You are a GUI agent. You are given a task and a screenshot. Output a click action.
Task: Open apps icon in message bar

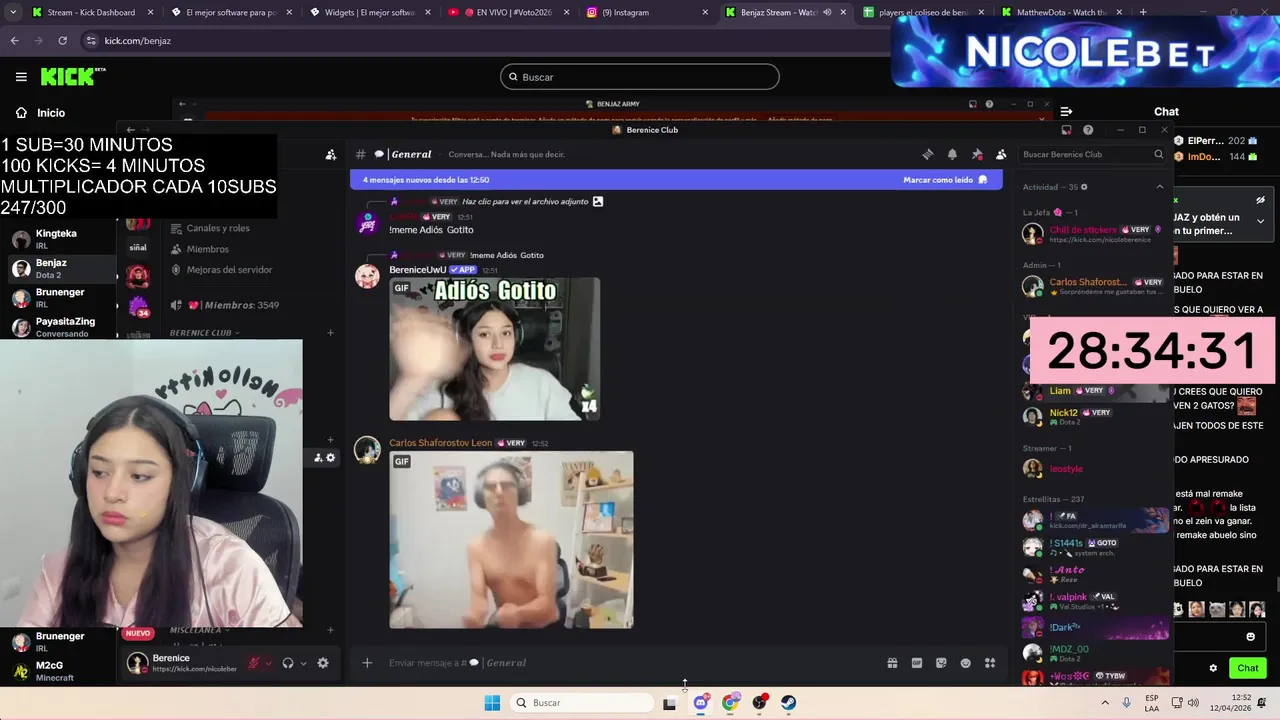click(x=990, y=663)
